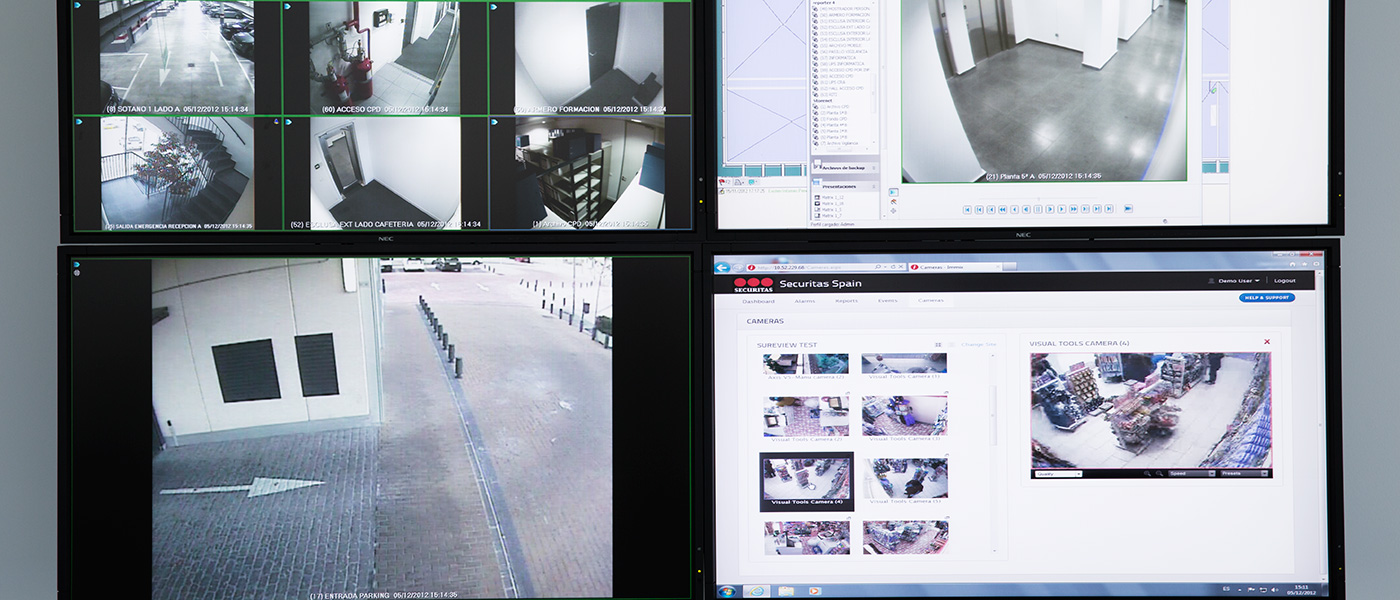
Task: Click the play icon on SOTANO 1 feed
Action: tap(78, 6)
